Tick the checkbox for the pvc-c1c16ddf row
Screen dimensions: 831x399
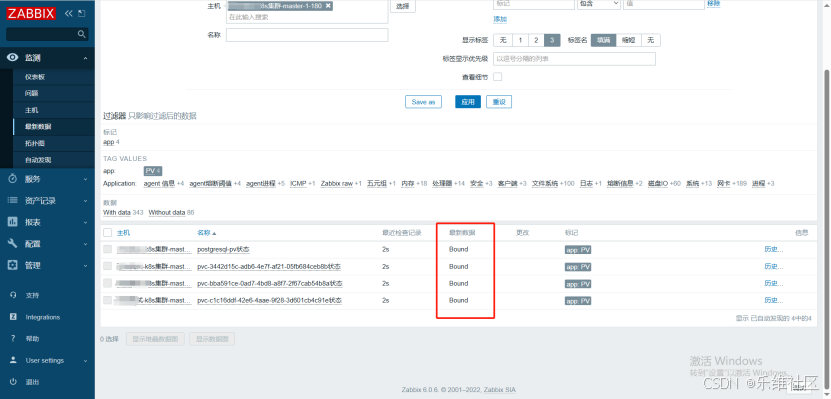point(108,300)
